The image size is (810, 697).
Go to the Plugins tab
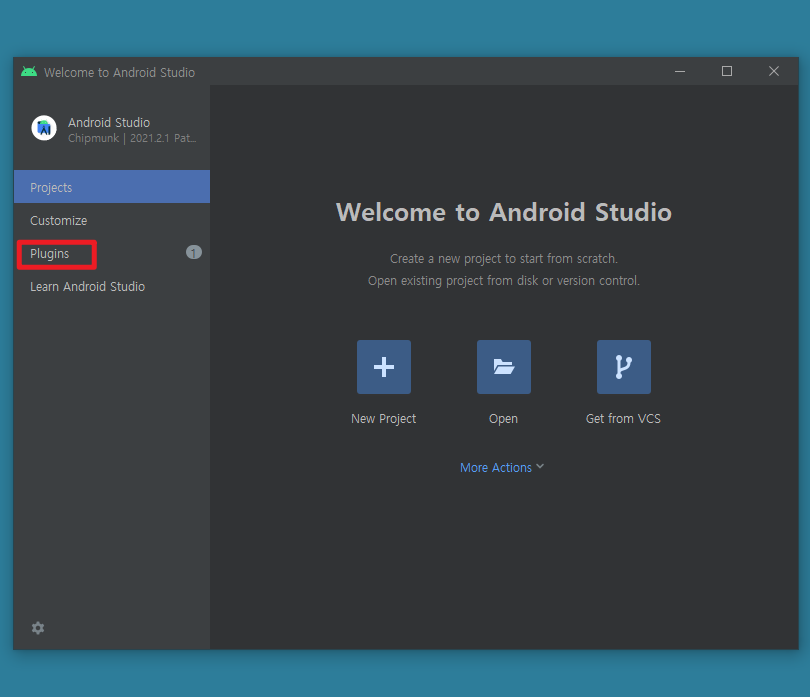112,254
